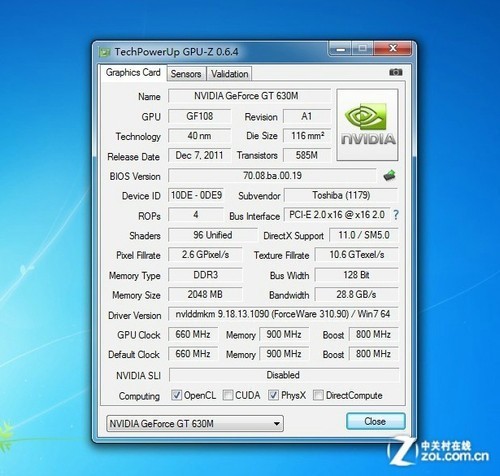500x476 pixels.
Task: Click the Revision field A1
Action: click(x=307, y=116)
